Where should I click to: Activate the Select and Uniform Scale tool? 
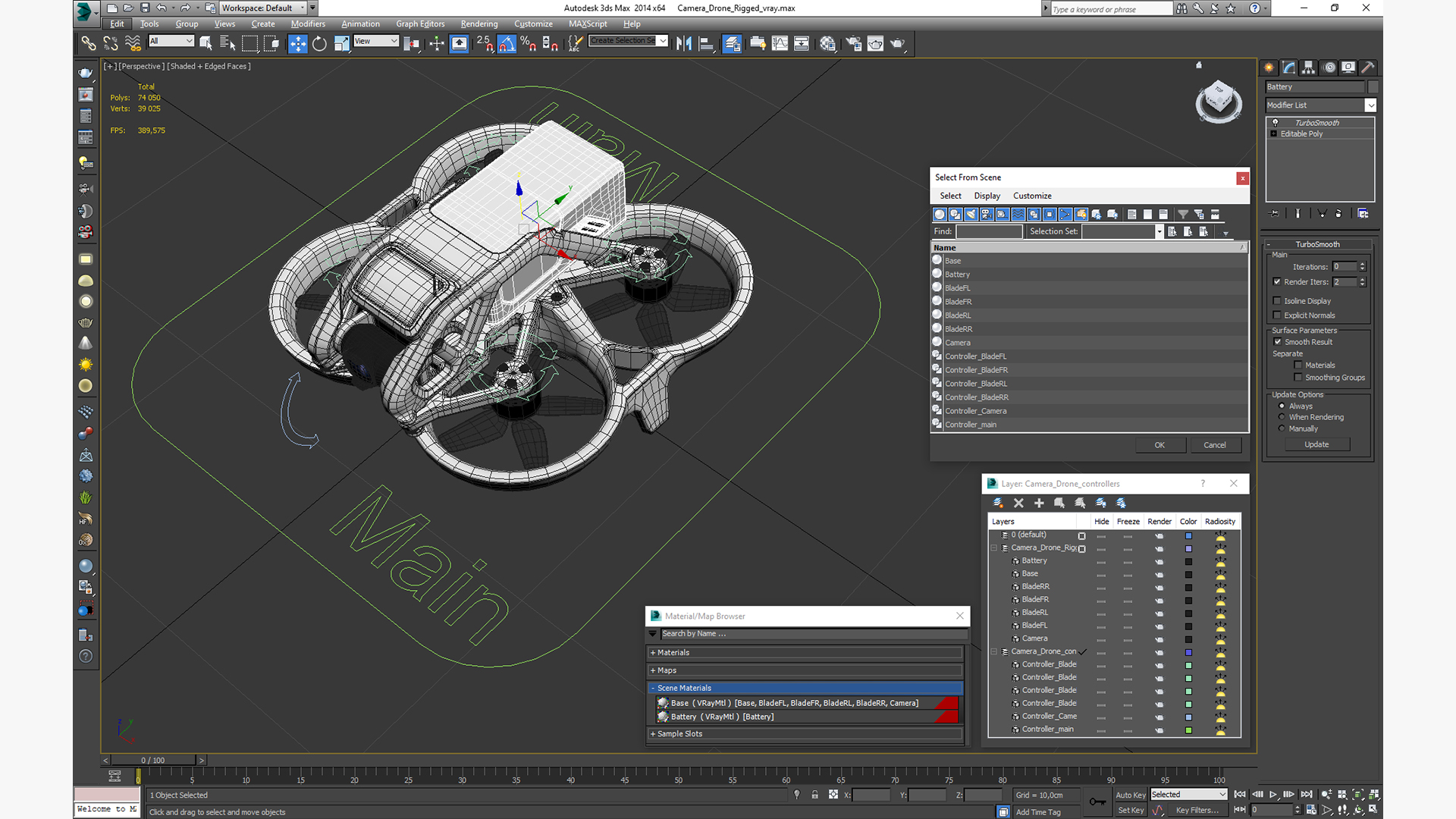(341, 43)
